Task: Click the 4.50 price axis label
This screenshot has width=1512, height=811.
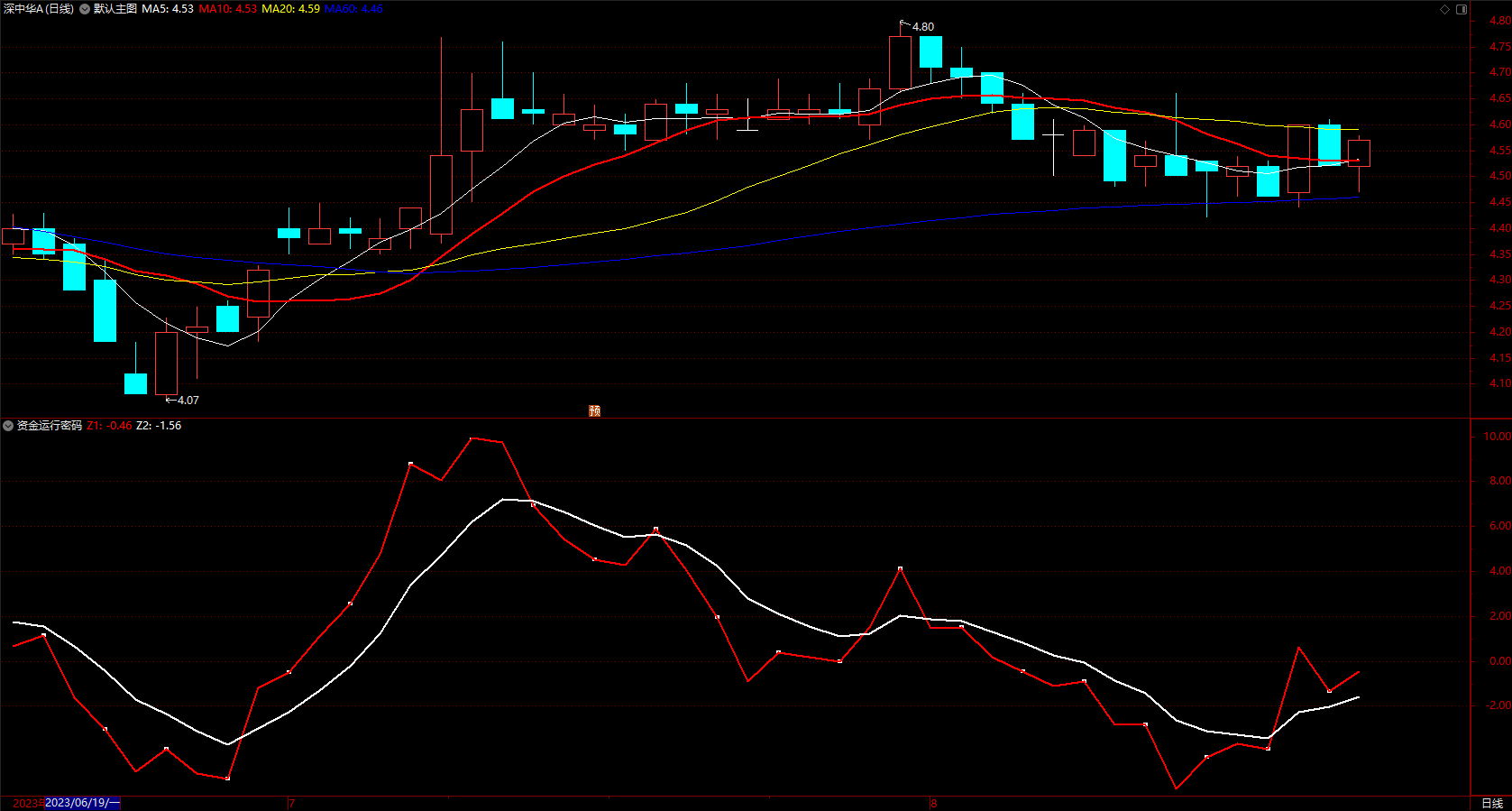Action: 1500,177
